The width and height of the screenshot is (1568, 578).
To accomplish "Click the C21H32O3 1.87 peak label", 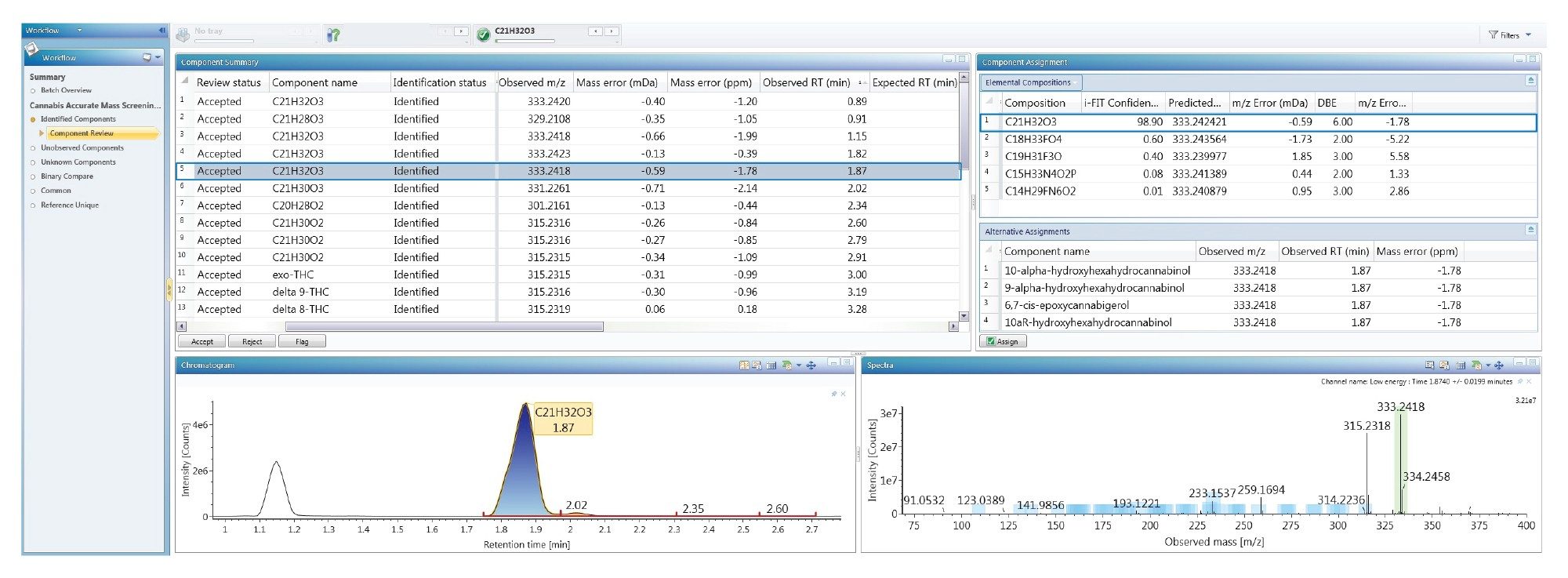I will (563, 420).
